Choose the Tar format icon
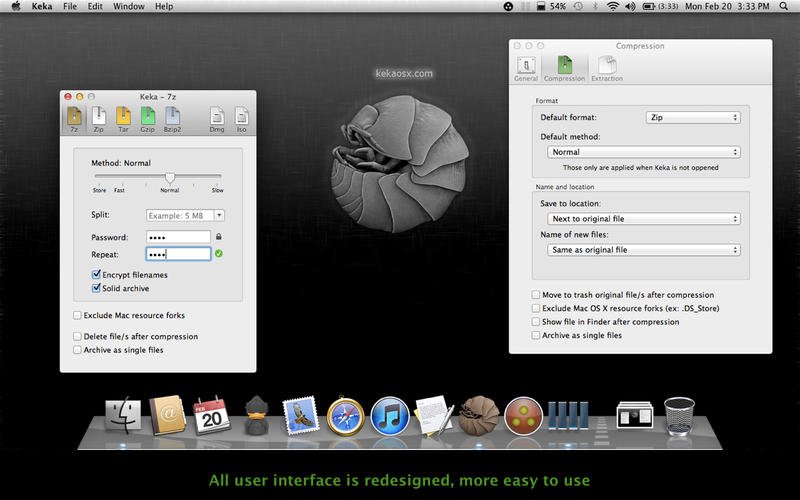The image size is (800, 500). click(123, 119)
